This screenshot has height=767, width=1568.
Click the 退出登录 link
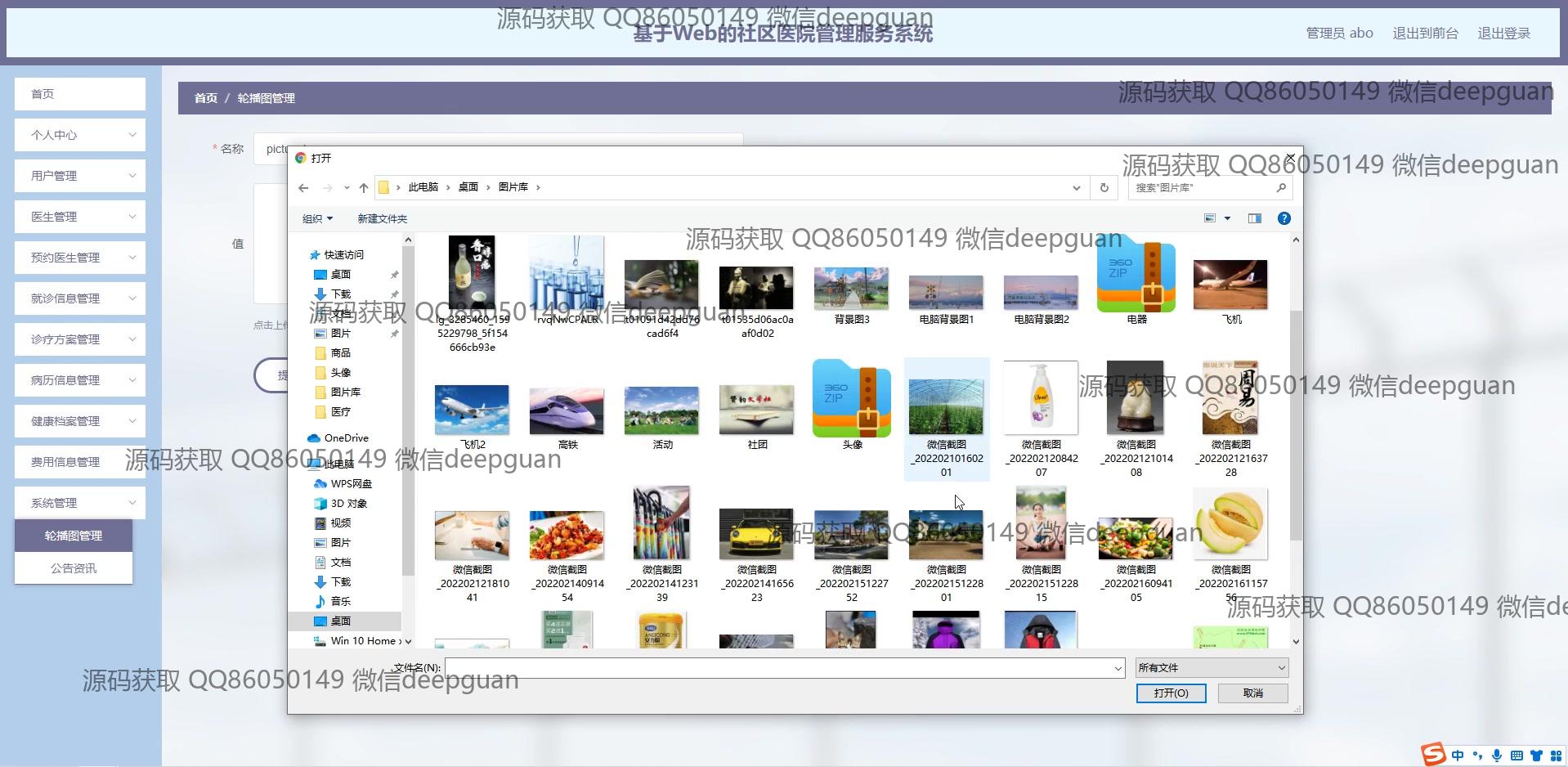1503,34
